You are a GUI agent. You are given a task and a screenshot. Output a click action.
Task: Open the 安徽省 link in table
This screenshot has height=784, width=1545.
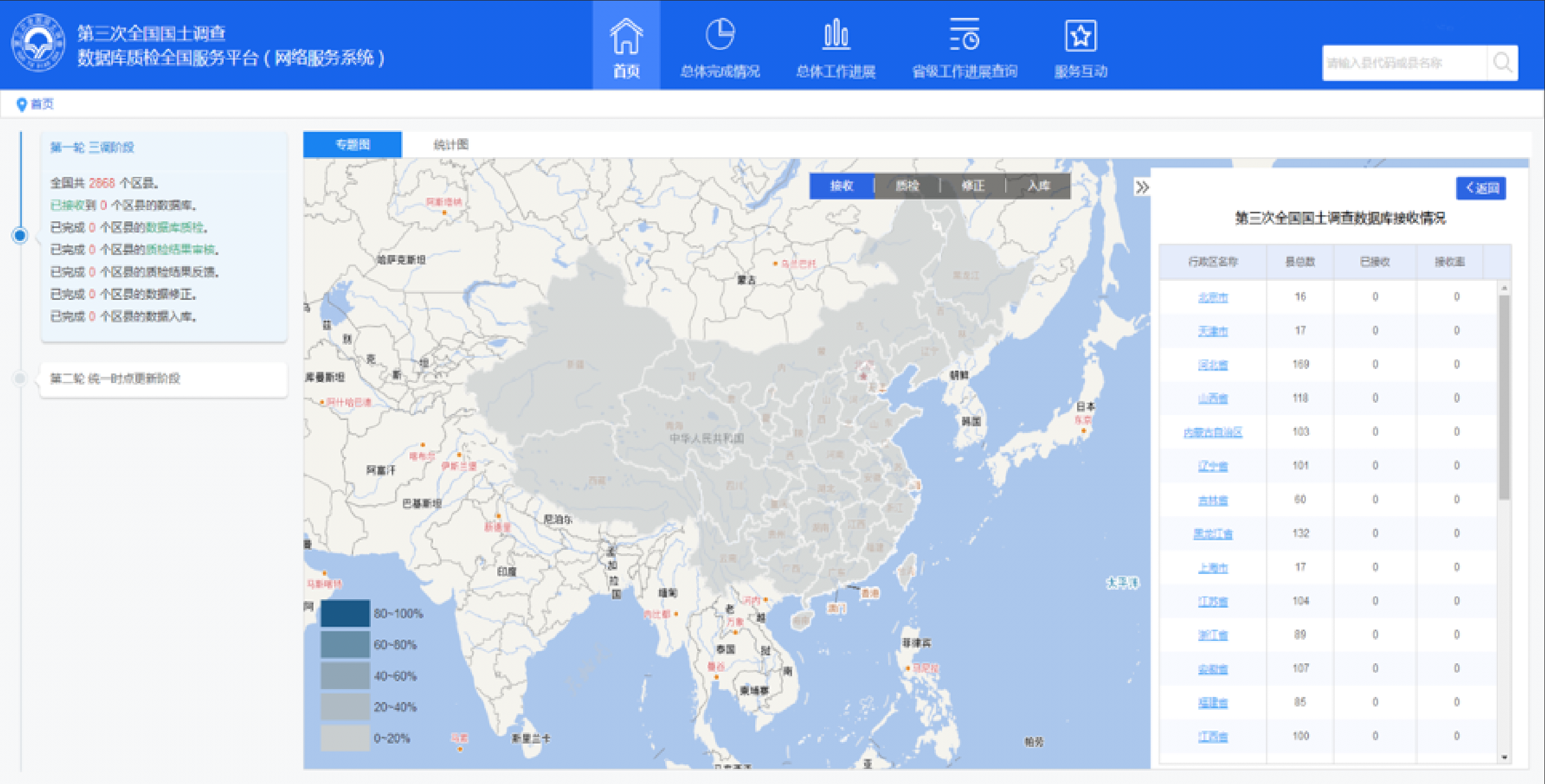click(1213, 669)
